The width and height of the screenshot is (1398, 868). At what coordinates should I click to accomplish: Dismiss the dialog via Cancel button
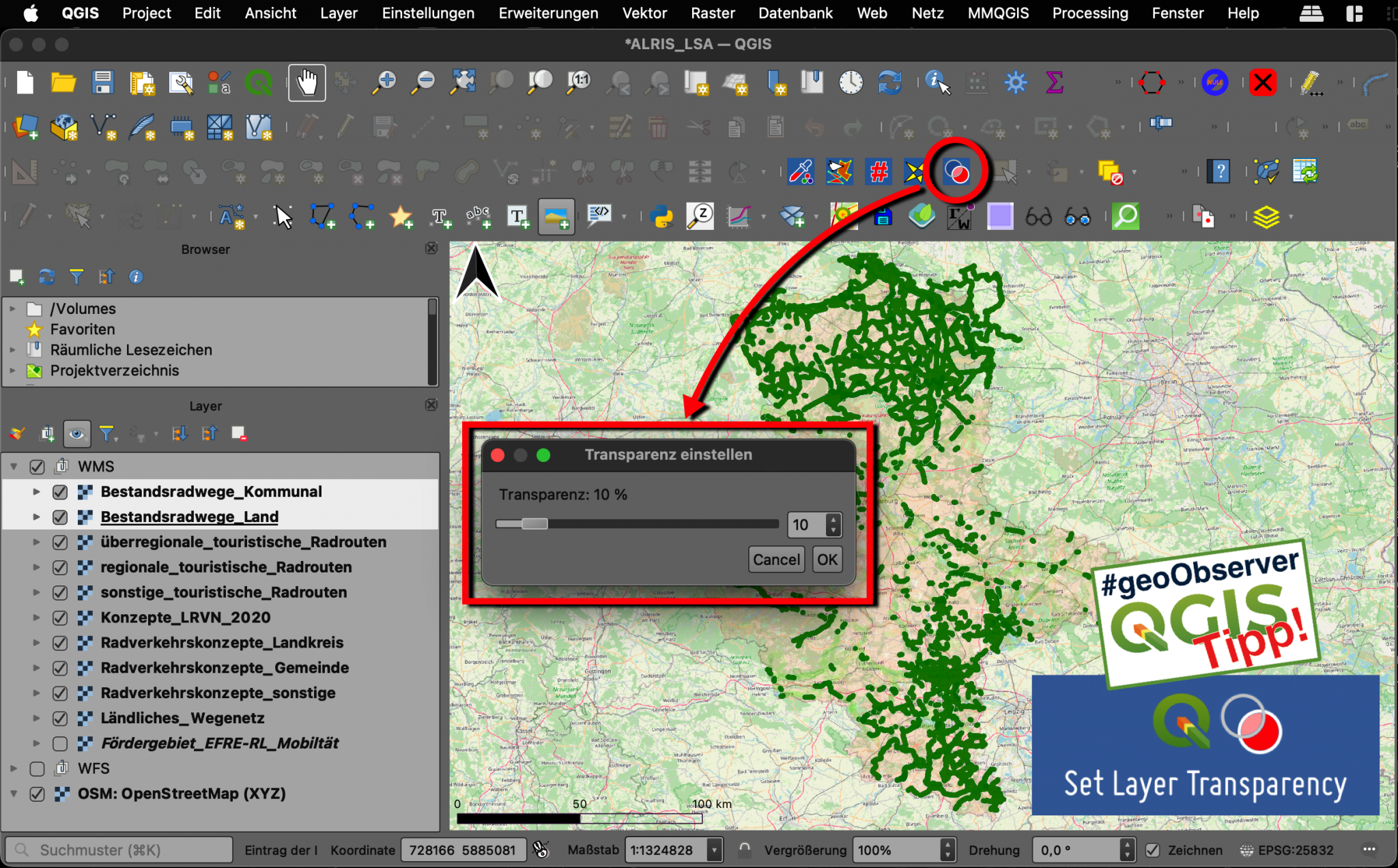tap(776, 559)
